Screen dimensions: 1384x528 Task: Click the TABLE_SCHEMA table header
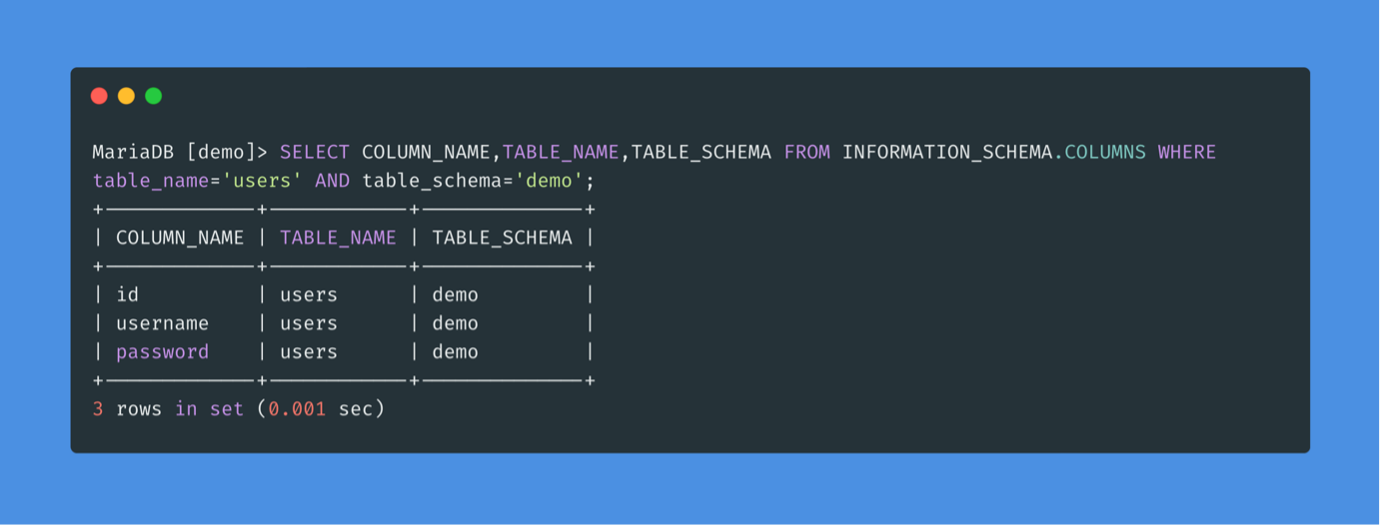502,238
